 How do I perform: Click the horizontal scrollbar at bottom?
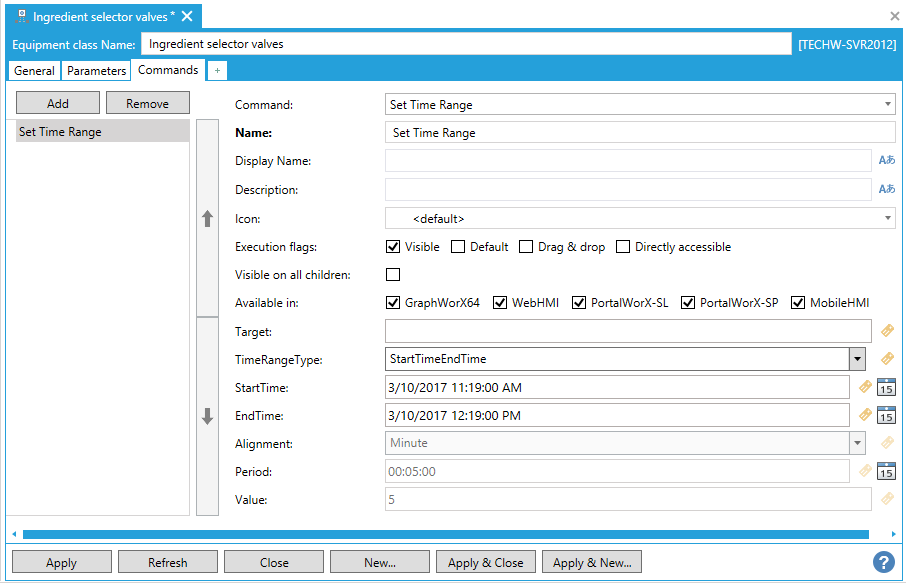click(445, 534)
